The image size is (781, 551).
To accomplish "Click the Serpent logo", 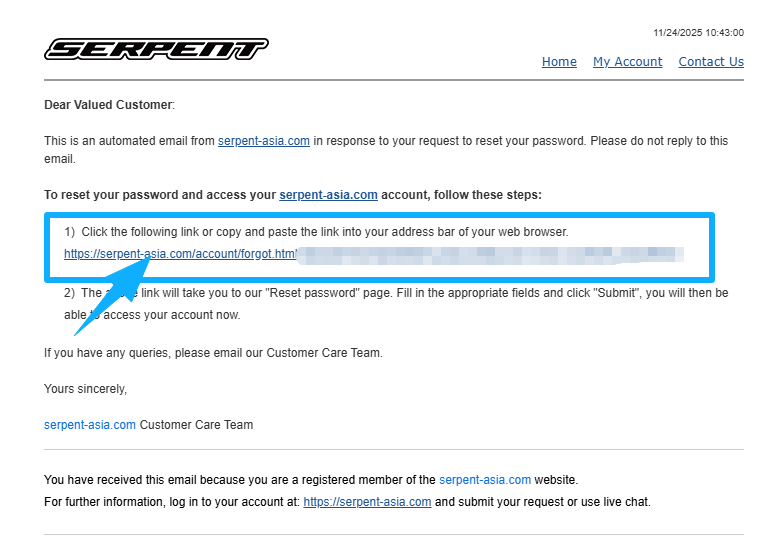I will click(x=156, y=49).
